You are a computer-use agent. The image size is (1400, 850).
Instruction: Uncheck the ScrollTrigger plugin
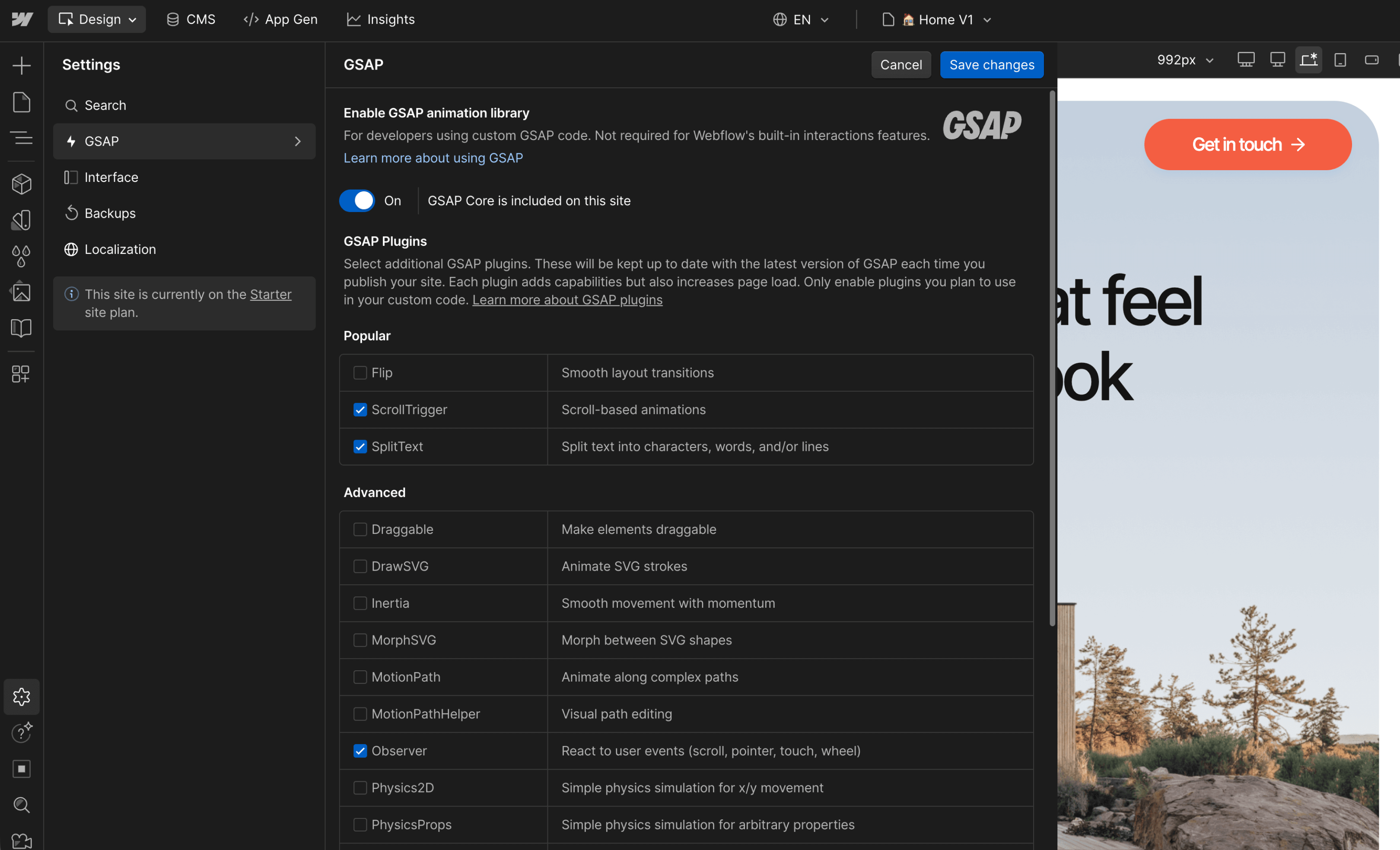point(360,409)
